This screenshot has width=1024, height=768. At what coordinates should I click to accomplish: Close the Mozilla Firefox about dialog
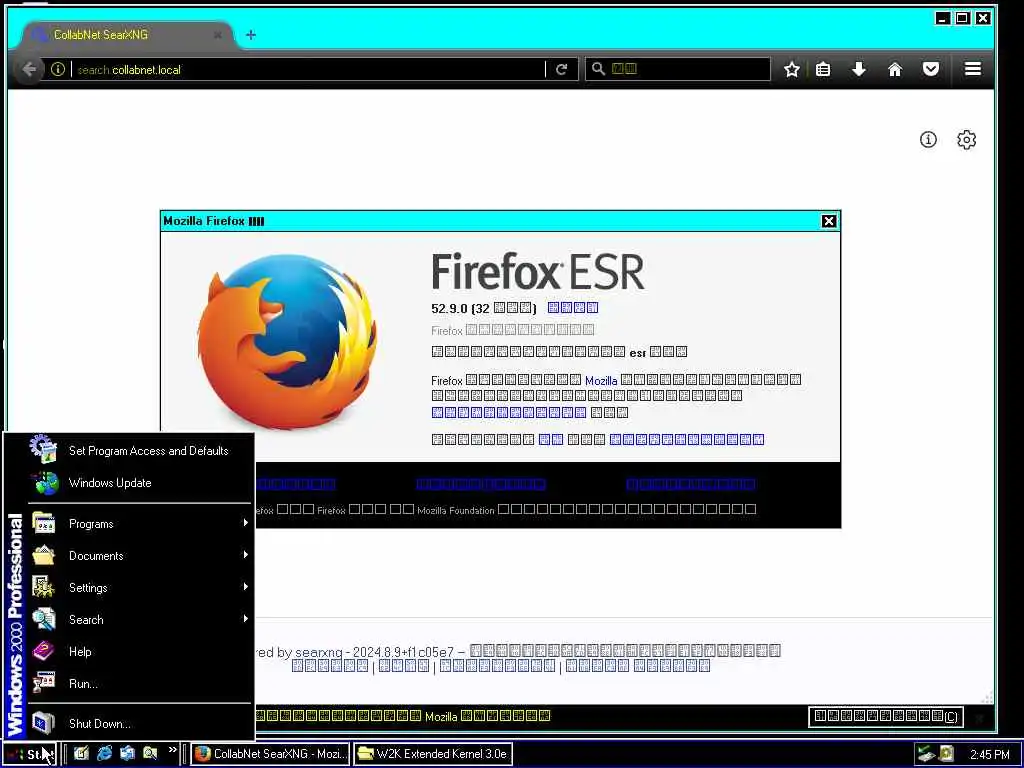tap(829, 221)
